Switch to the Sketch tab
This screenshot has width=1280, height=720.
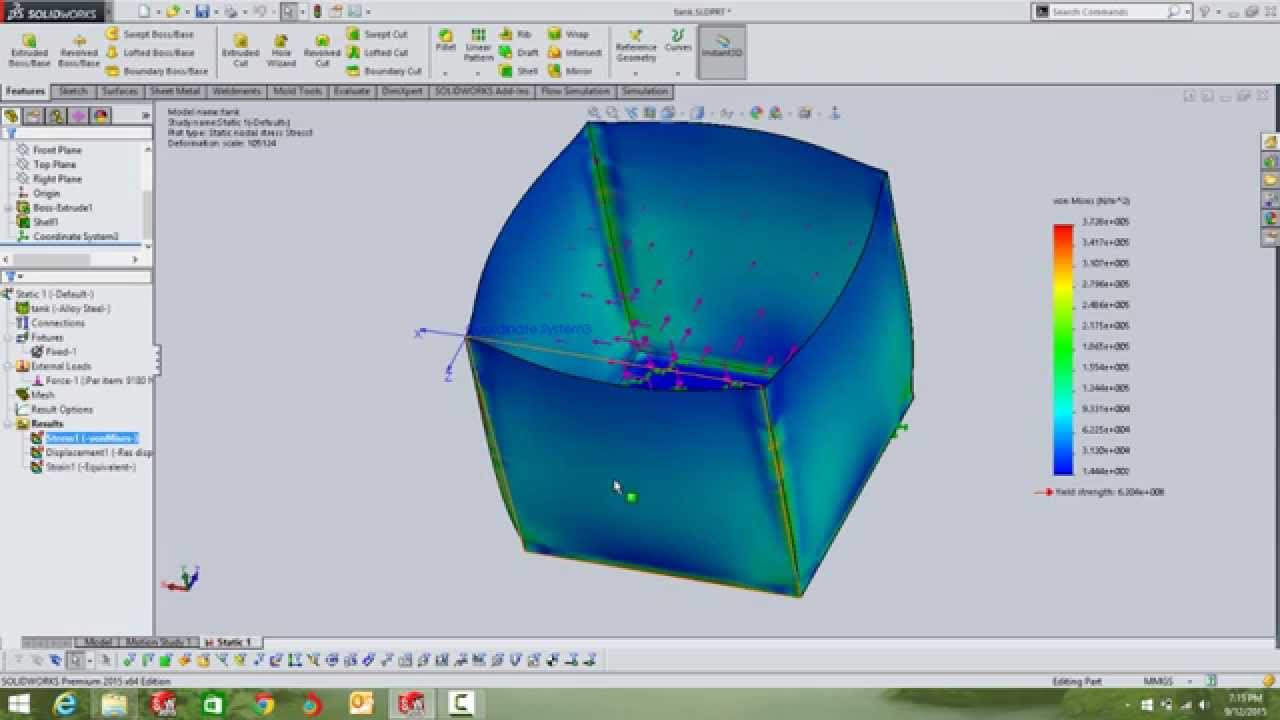click(73, 91)
